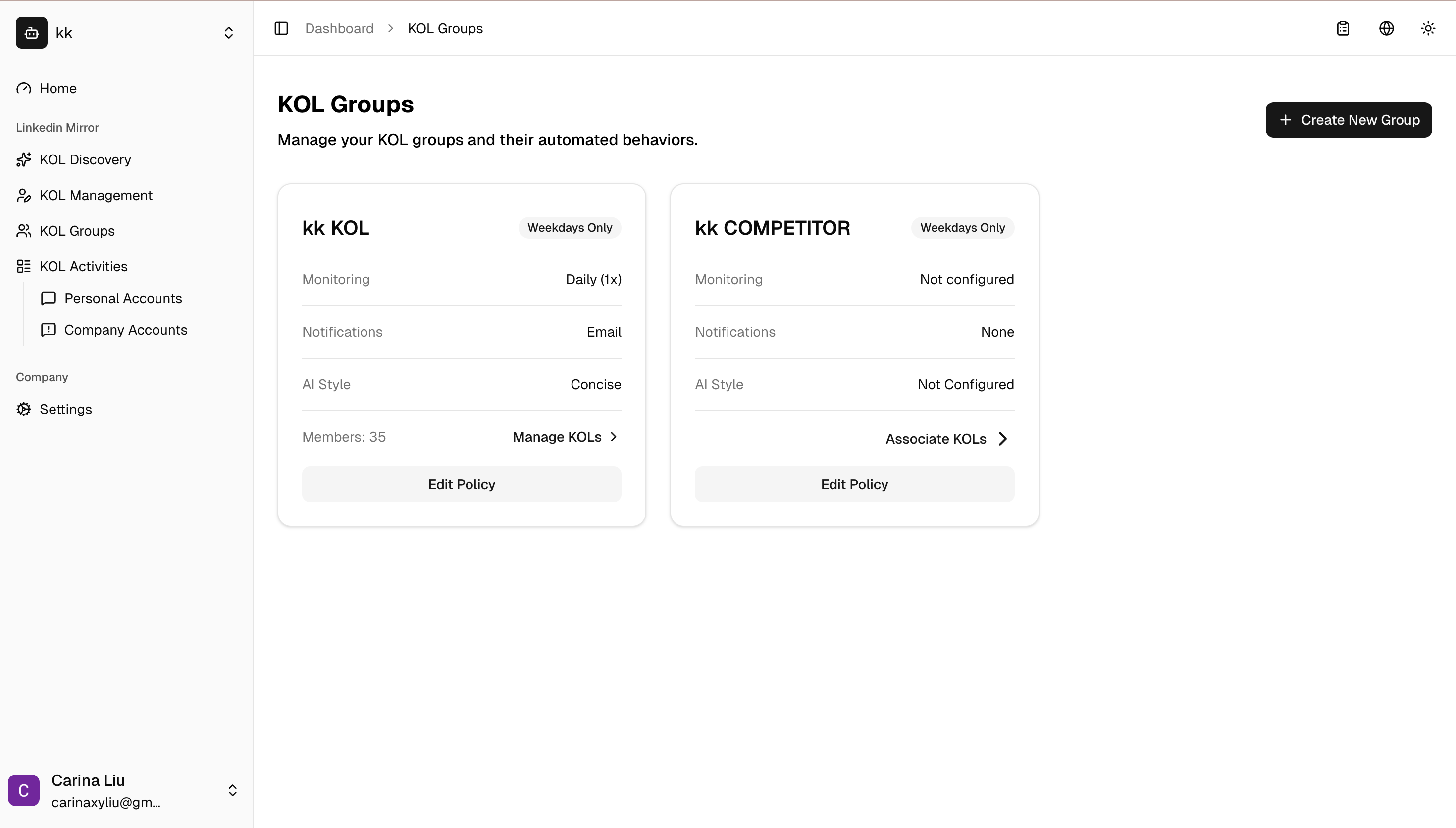Open Associate KOLs on kk COMPETITOR
This screenshot has height=828, width=1456.
pos(946,439)
